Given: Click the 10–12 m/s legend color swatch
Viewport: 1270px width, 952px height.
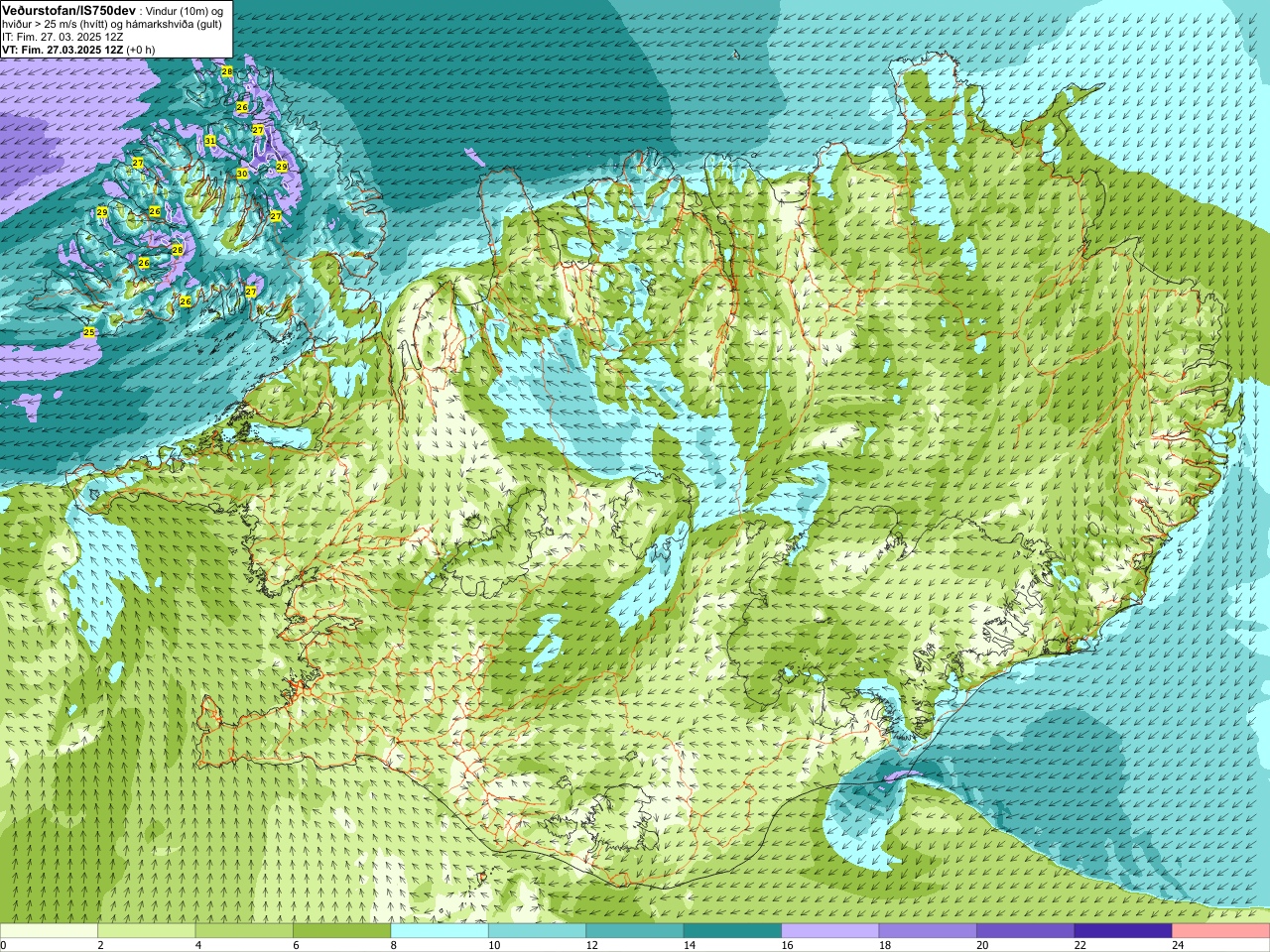Looking at the screenshot, I should (x=537, y=931).
